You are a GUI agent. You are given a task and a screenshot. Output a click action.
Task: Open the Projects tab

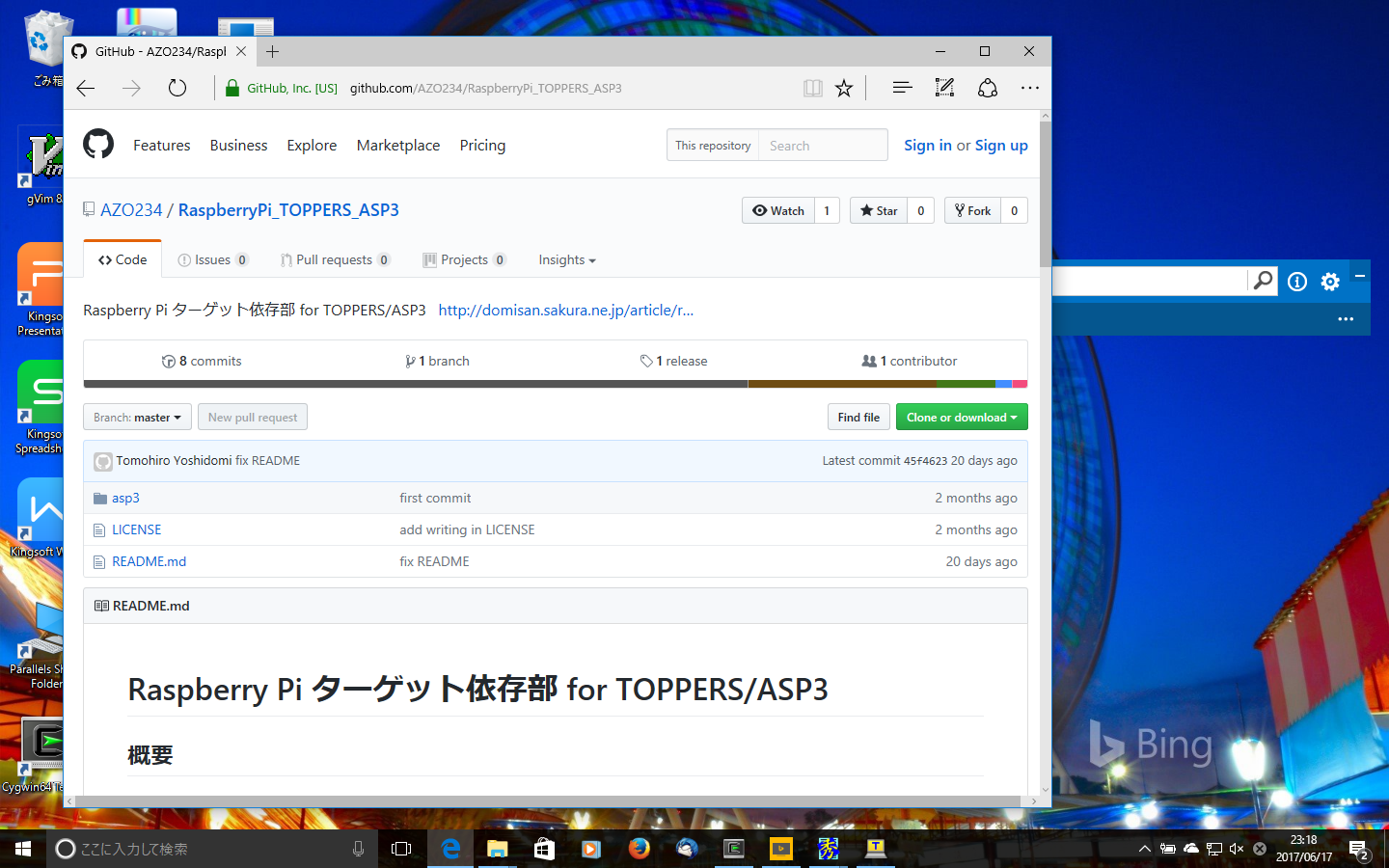click(465, 260)
